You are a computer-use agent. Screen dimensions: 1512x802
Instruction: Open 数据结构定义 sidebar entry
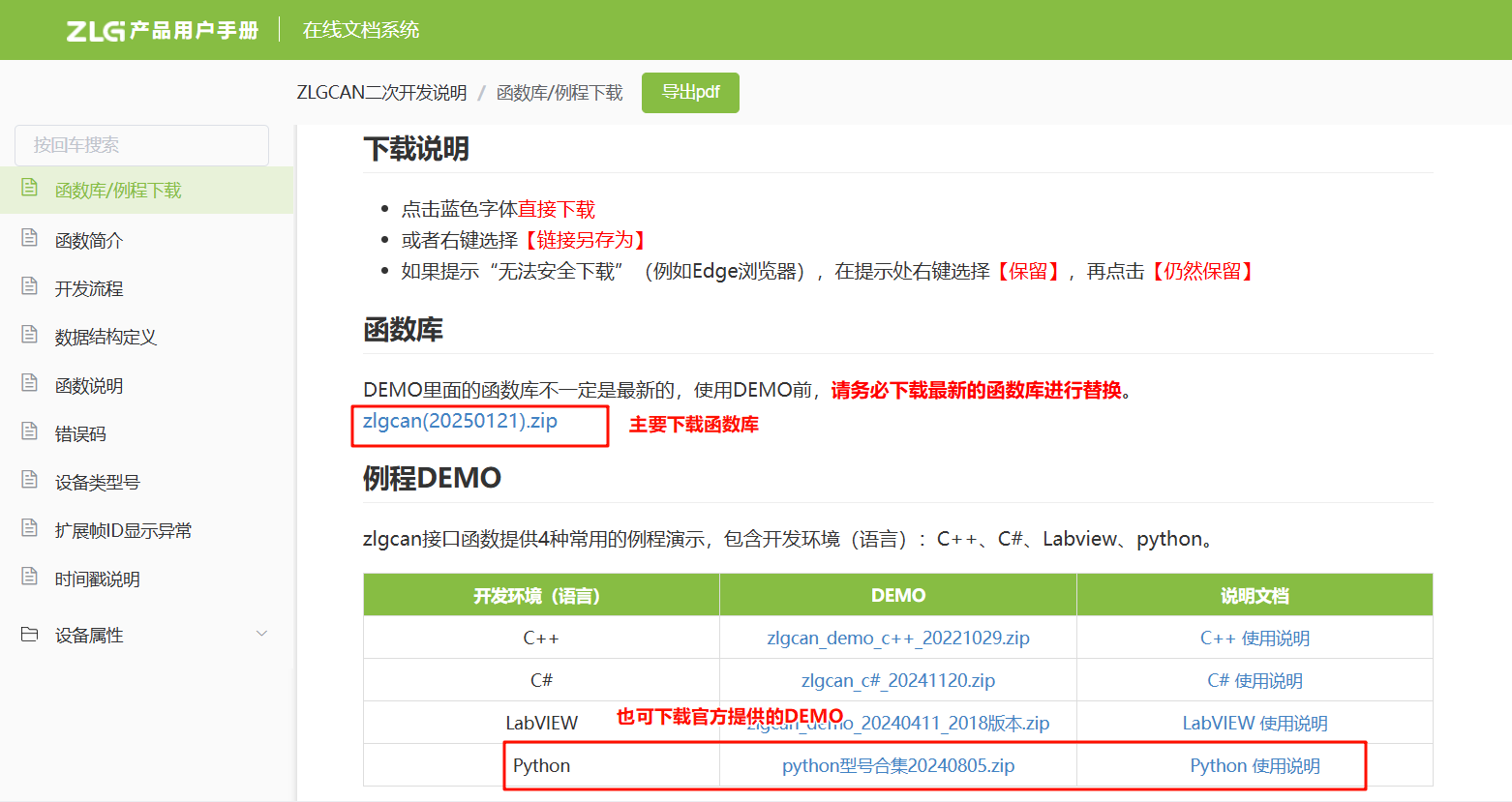point(106,338)
